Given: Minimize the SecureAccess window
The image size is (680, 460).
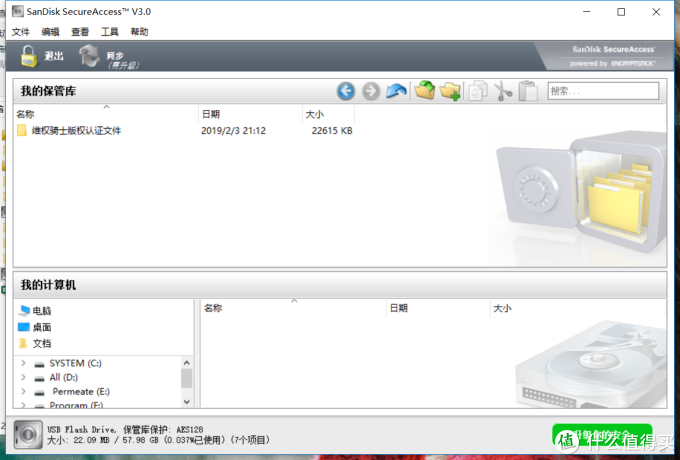Looking at the screenshot, I should [587, 12].
